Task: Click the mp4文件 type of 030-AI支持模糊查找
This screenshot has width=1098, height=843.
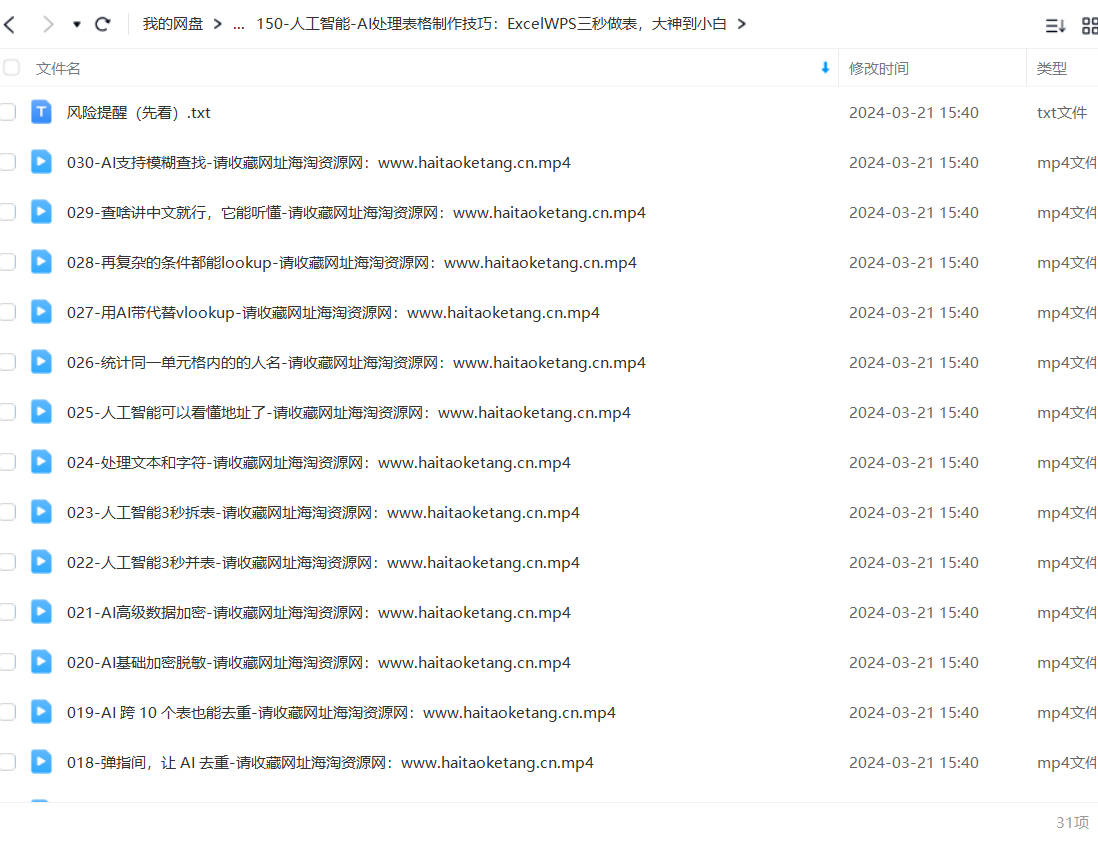Action: (x=1066, y=163)
